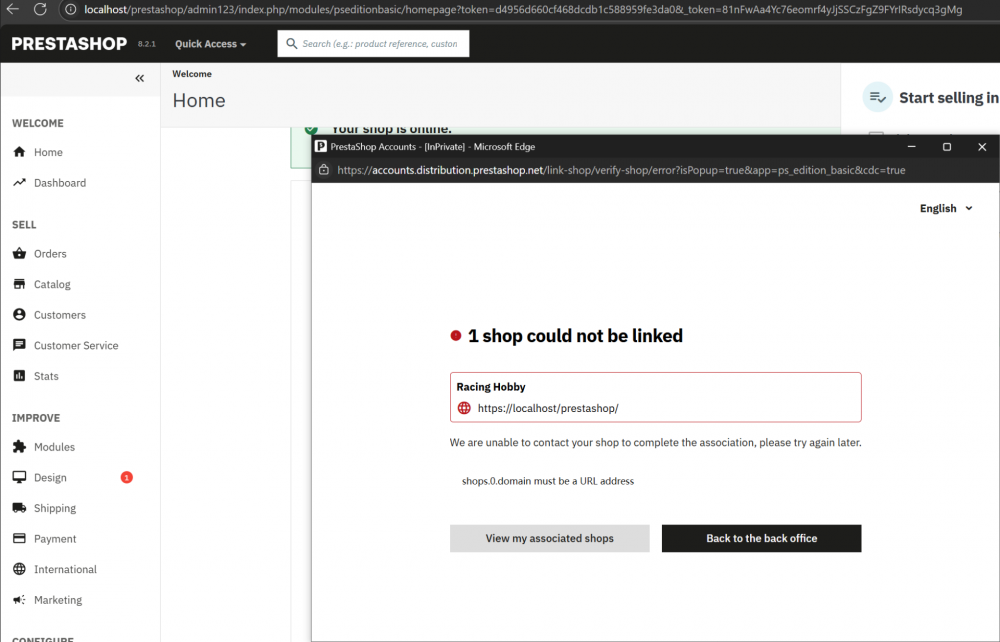
Task: Click the Design monitor icon
Action: point(19,477)
